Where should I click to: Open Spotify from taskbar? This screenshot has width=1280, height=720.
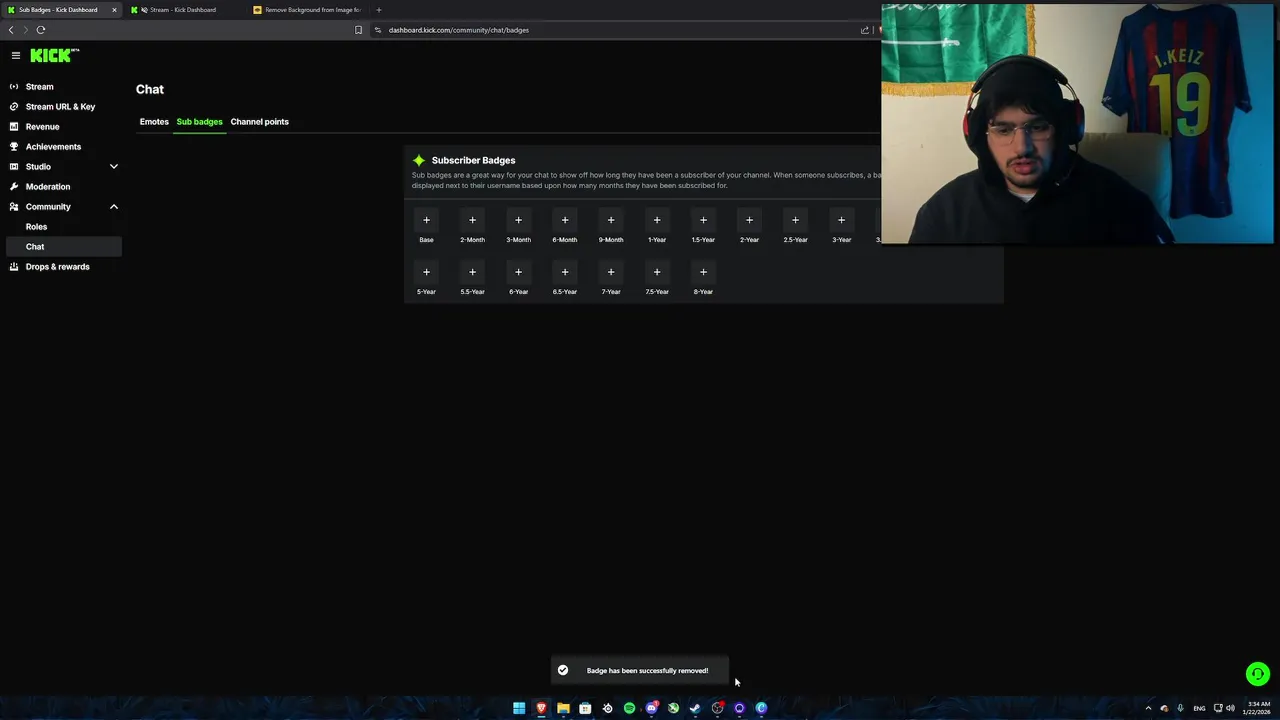629,708
